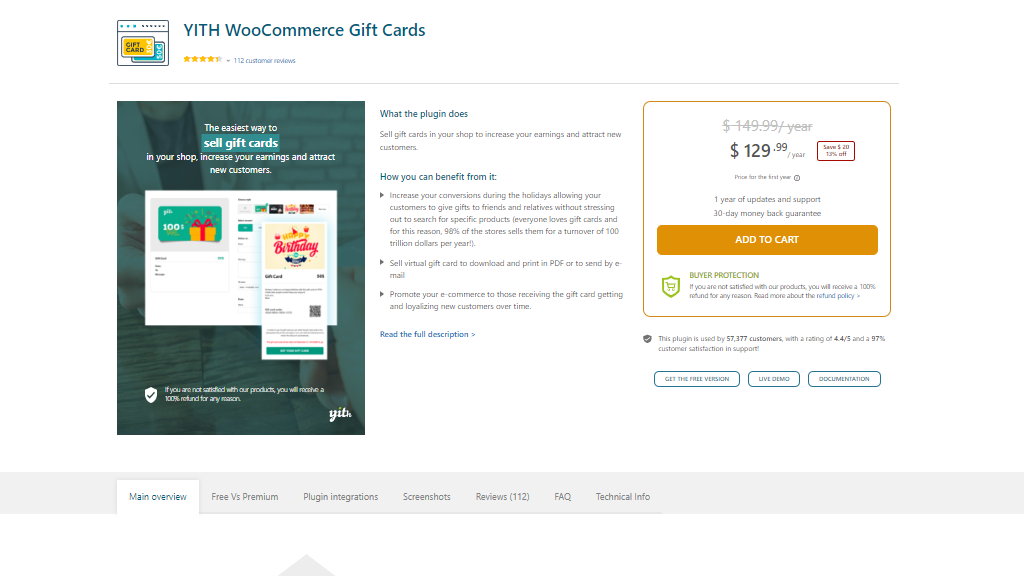Open the refund policy link
The width and height of the screenshot is (1024, 576).
[838, 296]
